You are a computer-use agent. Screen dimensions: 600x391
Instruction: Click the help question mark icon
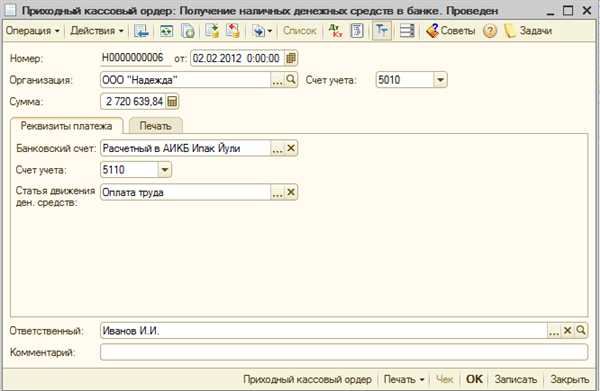[x=490, y=31]
